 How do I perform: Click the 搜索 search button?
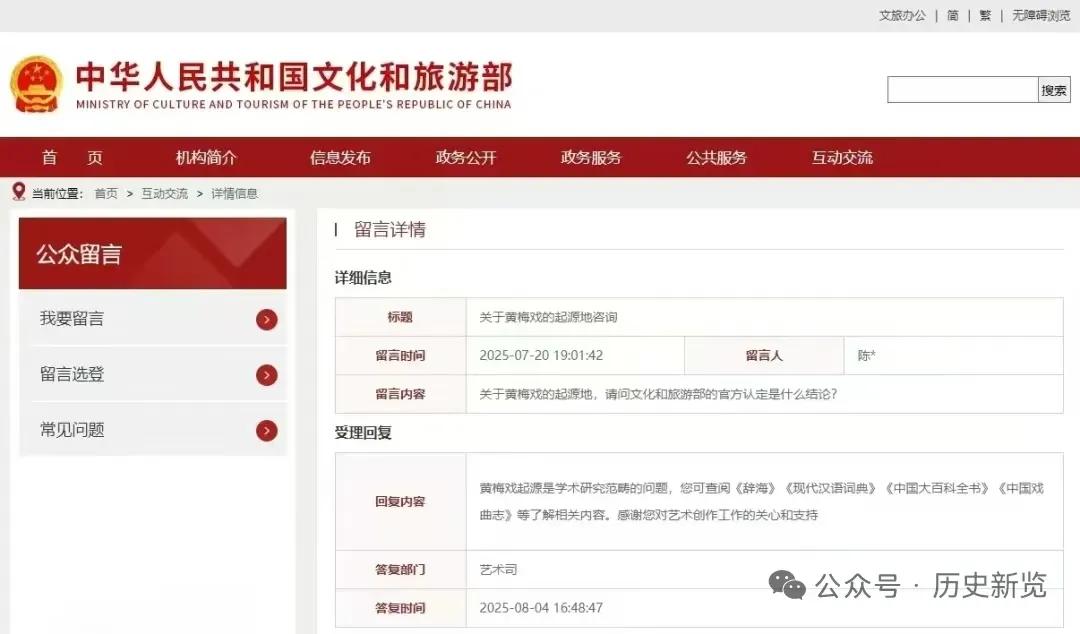pyautogui.click(x=1054, y=90)
